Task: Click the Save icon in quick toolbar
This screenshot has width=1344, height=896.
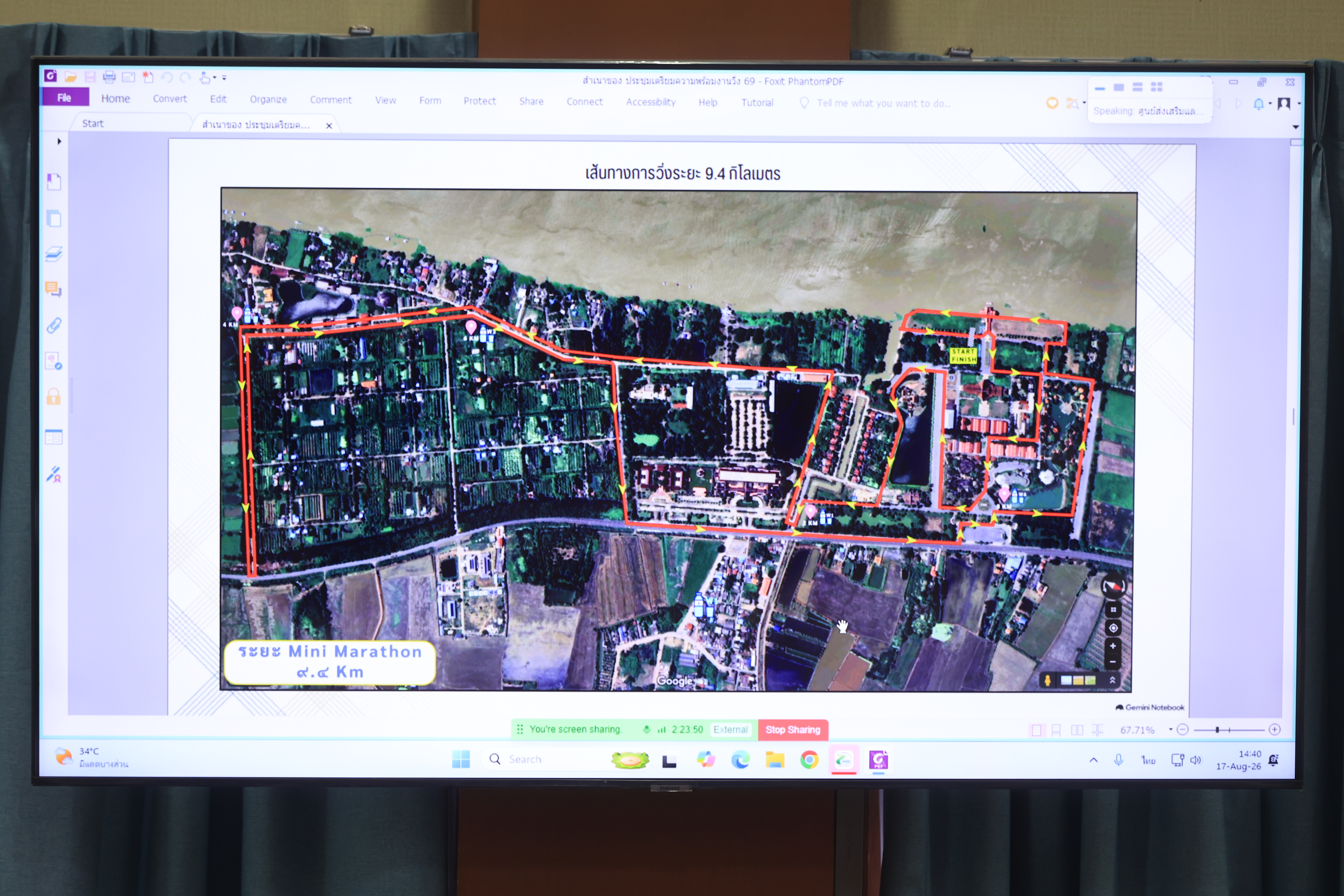Action: coord(90,77)
